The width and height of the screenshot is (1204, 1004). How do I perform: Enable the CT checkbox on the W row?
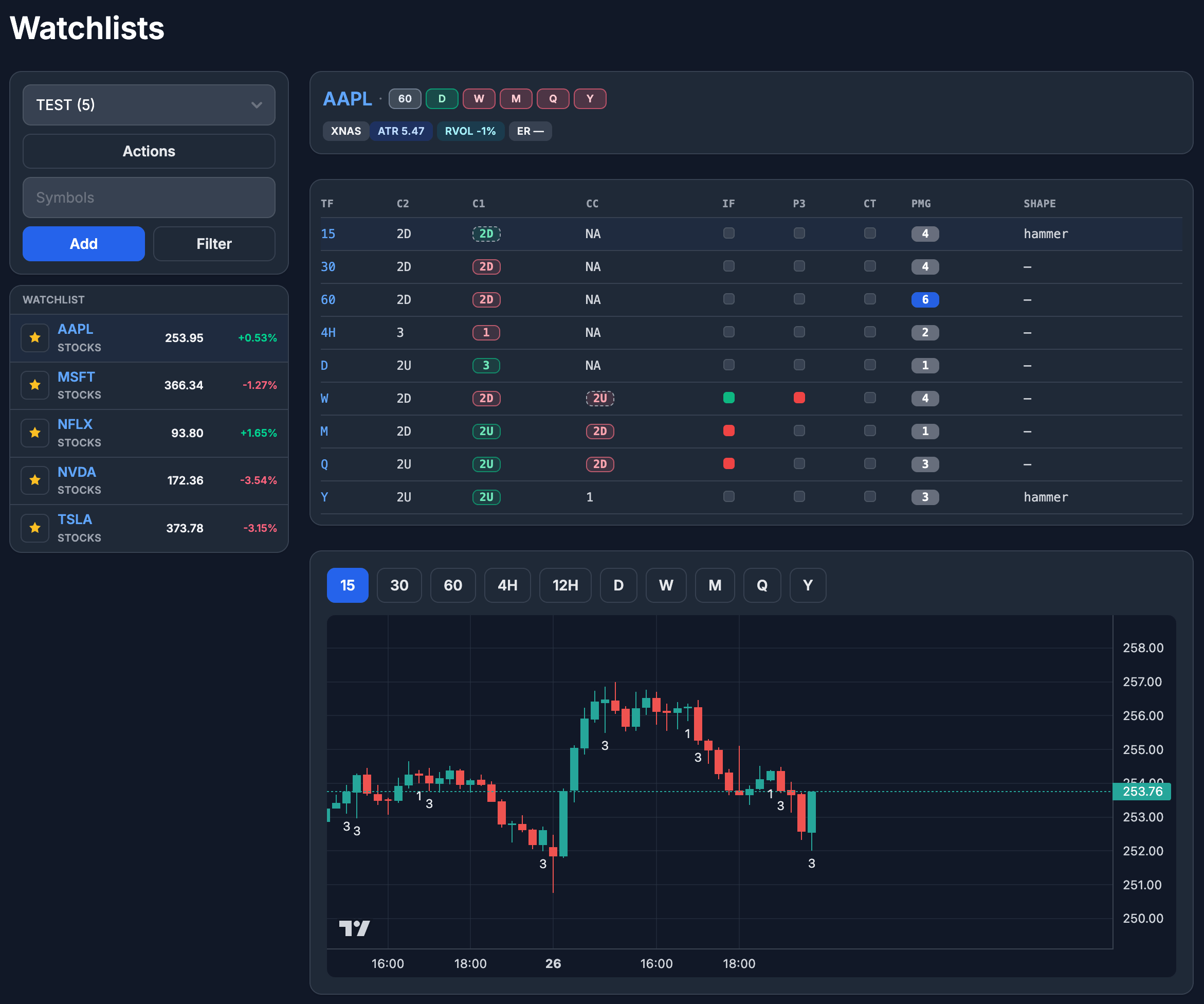point(870,398)
